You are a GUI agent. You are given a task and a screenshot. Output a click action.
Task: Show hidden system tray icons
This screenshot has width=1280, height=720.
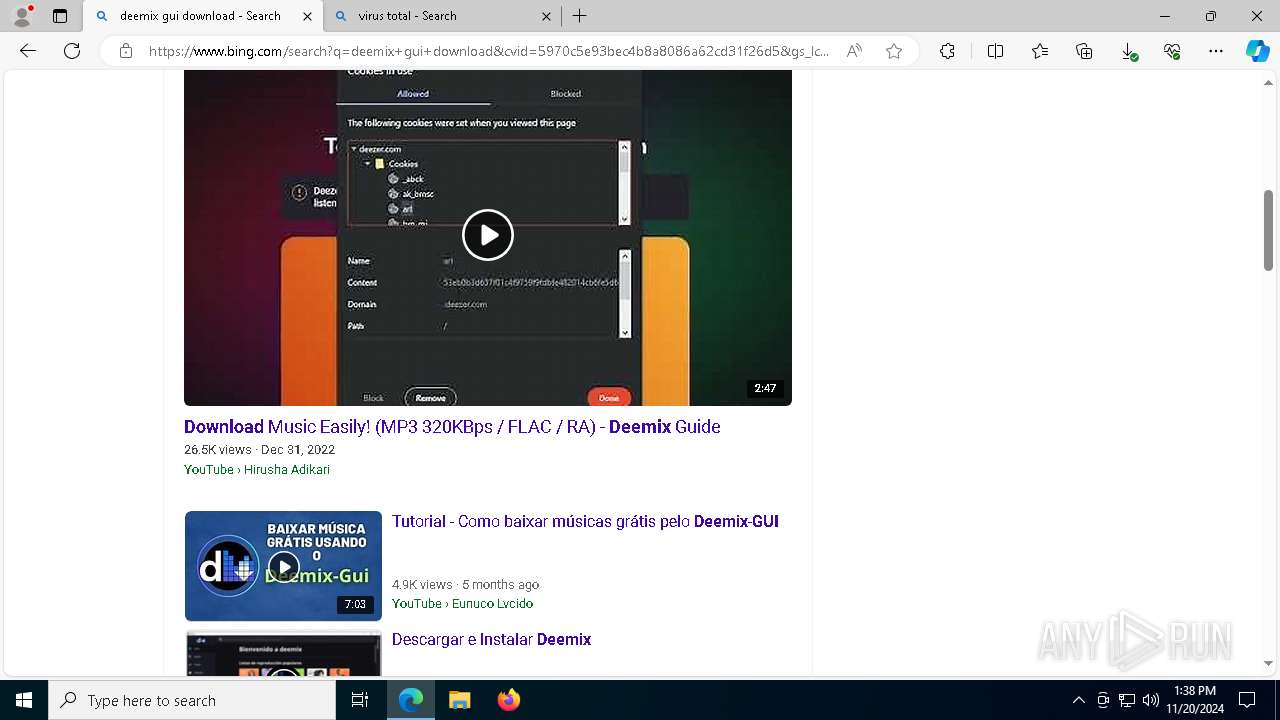point(1078,700)
